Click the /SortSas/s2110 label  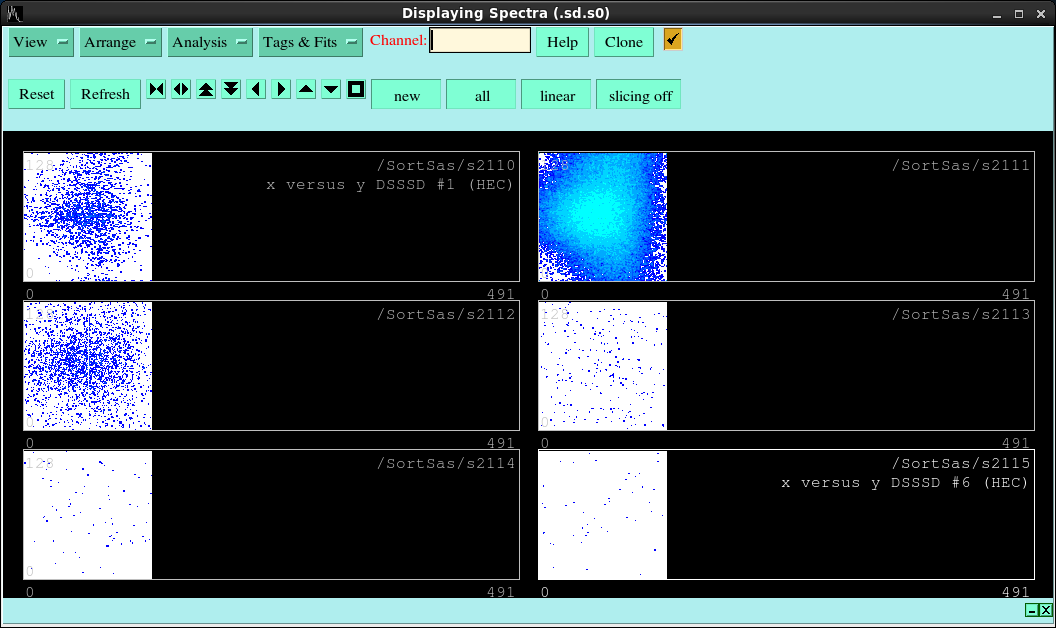tap(446, 165)
